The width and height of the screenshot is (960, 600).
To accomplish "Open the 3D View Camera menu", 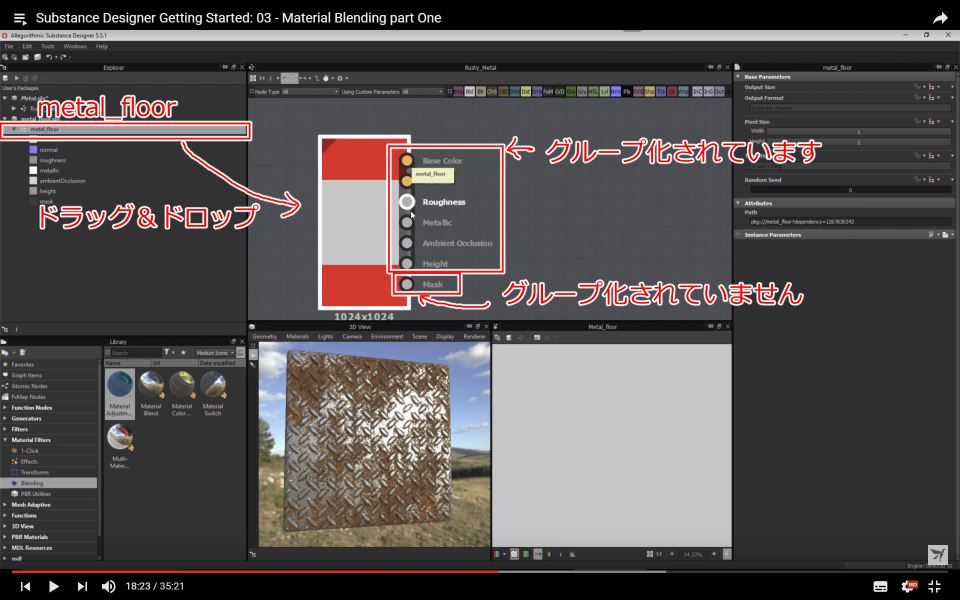I will (x=352, y=337).
